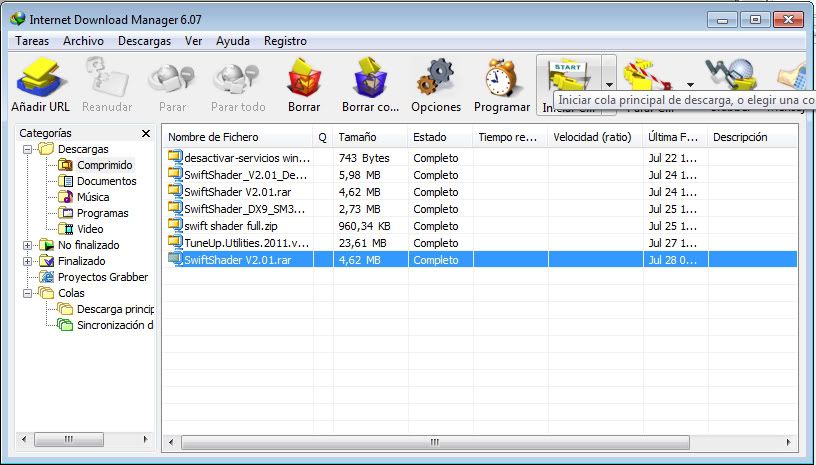Screen dimensions: 816x465
Task: Select the Comprimido category folder icon
Action: coord(65,165)
